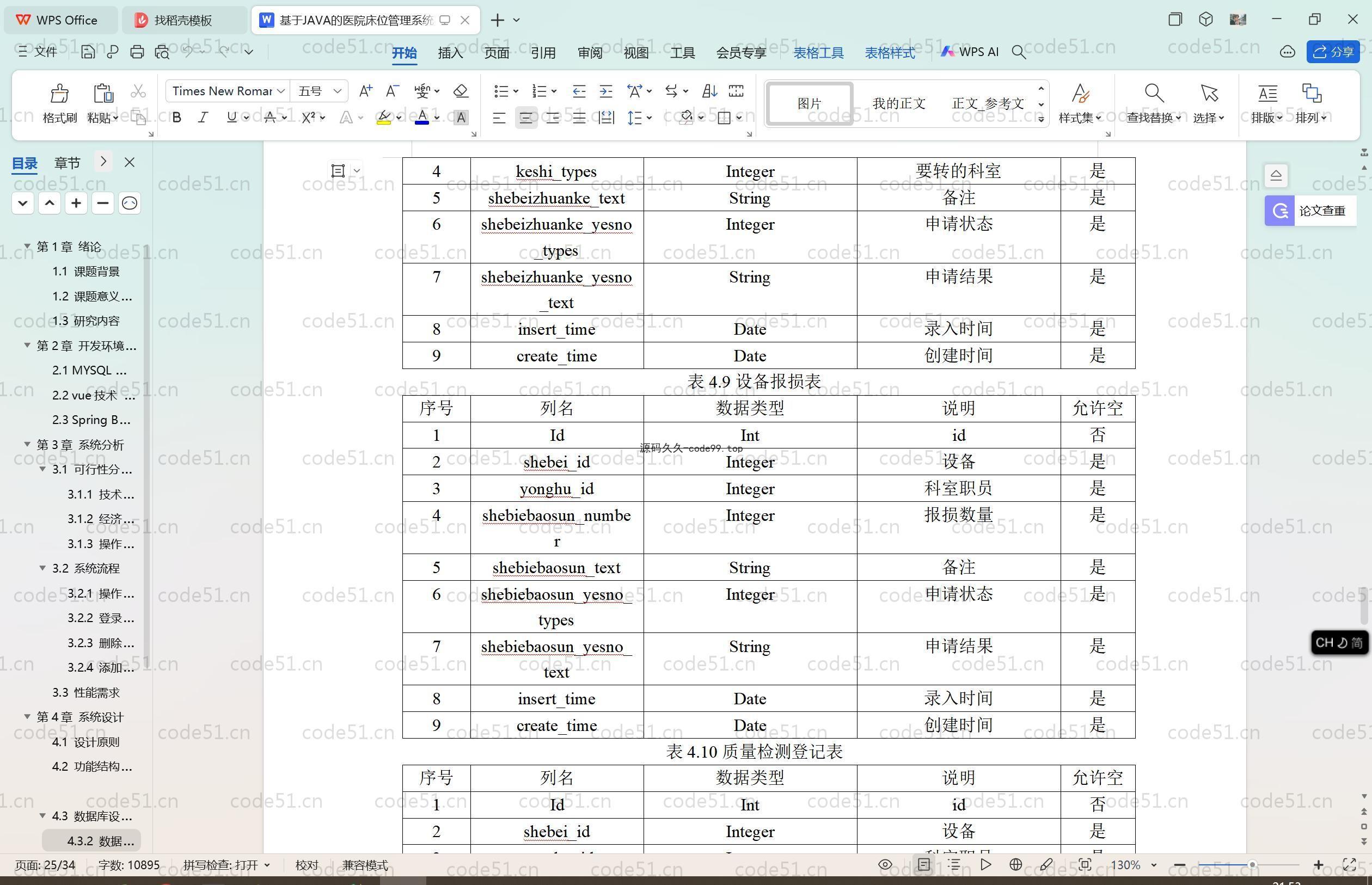The width and height of the screenshot is (1372, 885).
Task: Click the play slideshow icon in status bar
Action: (x=986, y=864)
